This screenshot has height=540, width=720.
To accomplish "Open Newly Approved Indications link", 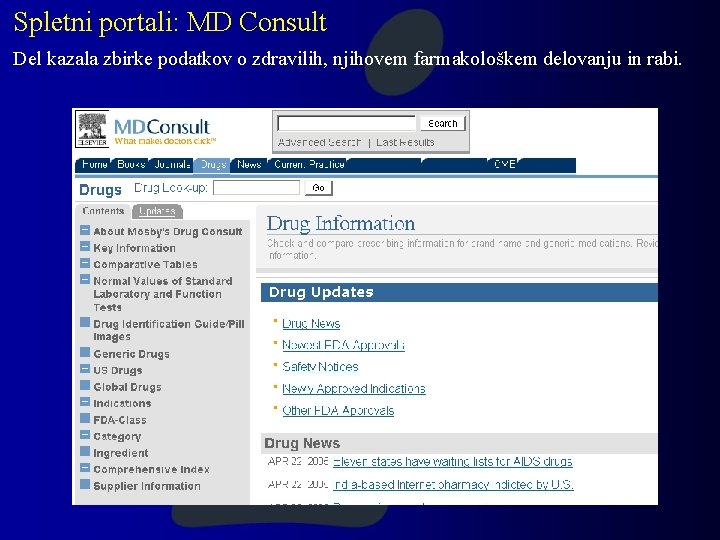I will (354, 389).
